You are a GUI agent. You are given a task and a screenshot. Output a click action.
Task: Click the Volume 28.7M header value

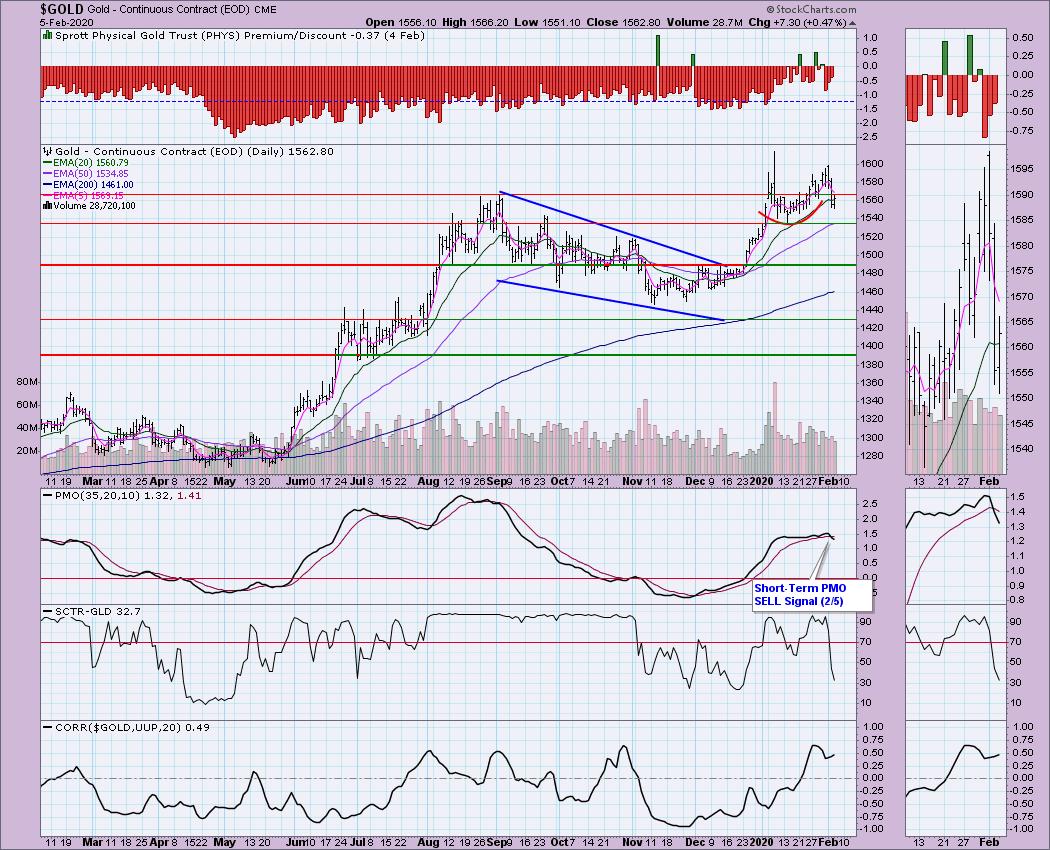coord(704,22)
